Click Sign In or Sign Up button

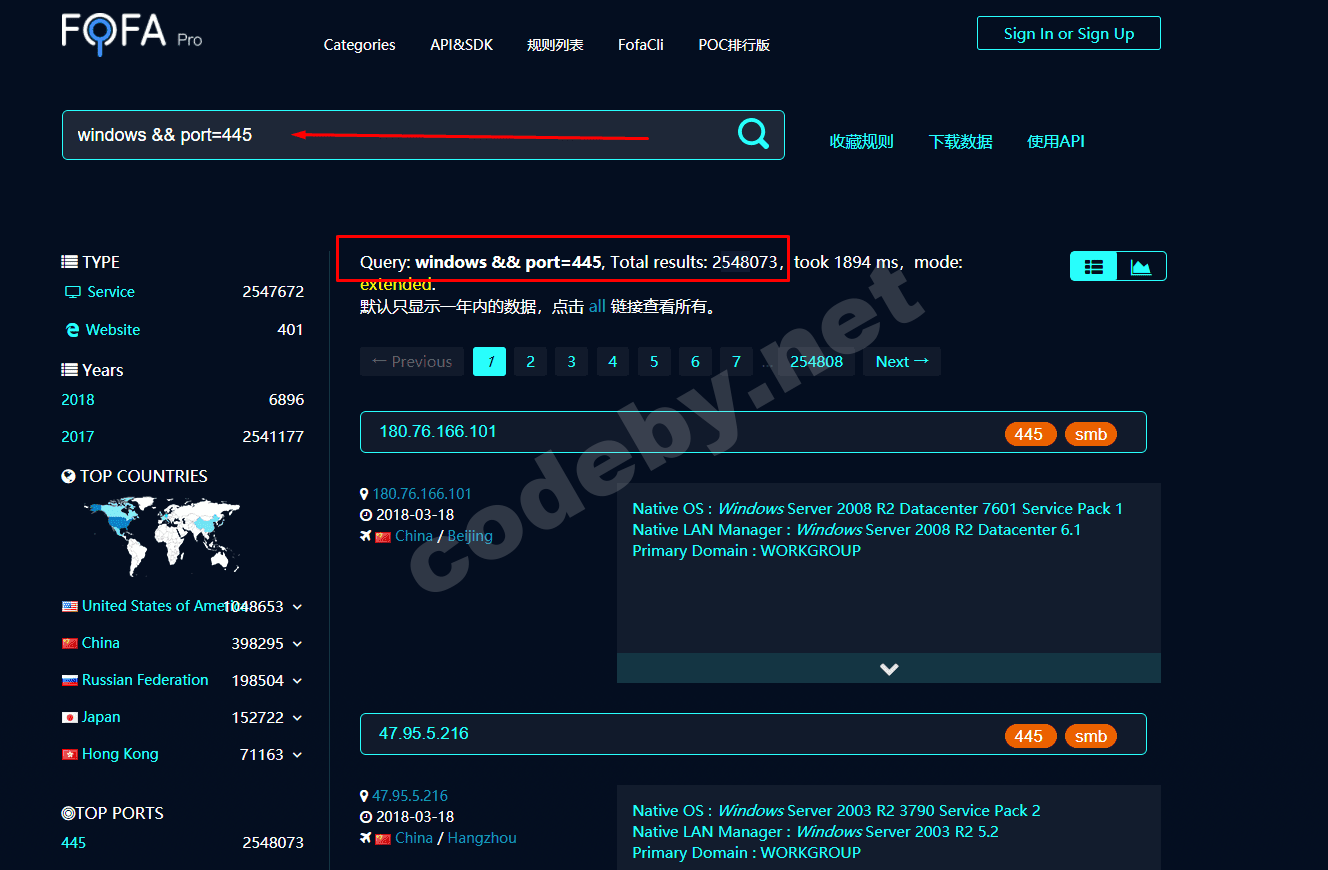tap(1069, 33)
